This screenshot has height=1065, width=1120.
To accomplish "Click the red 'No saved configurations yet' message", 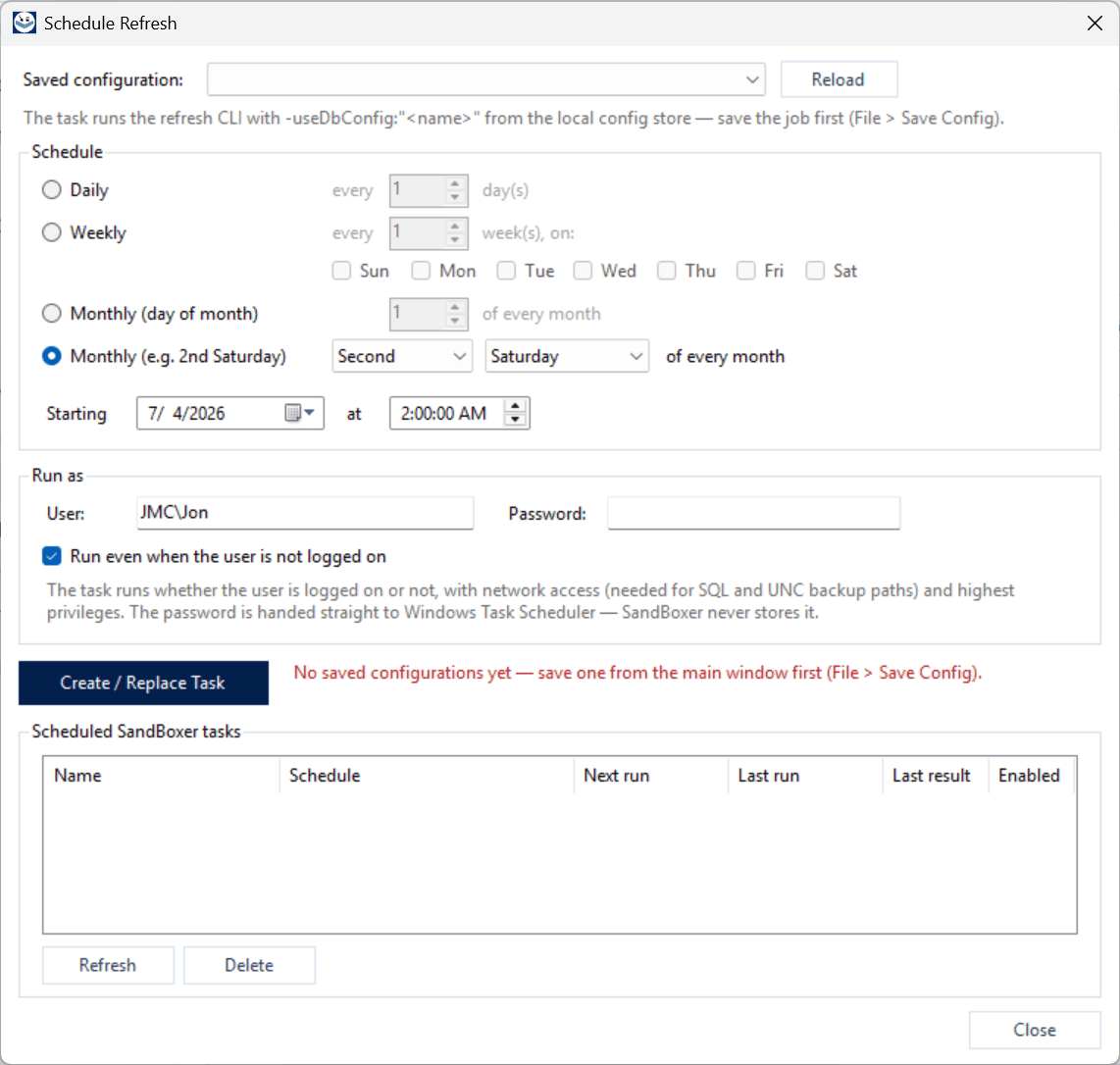I will pyautogui.click(x=637, y=673).
